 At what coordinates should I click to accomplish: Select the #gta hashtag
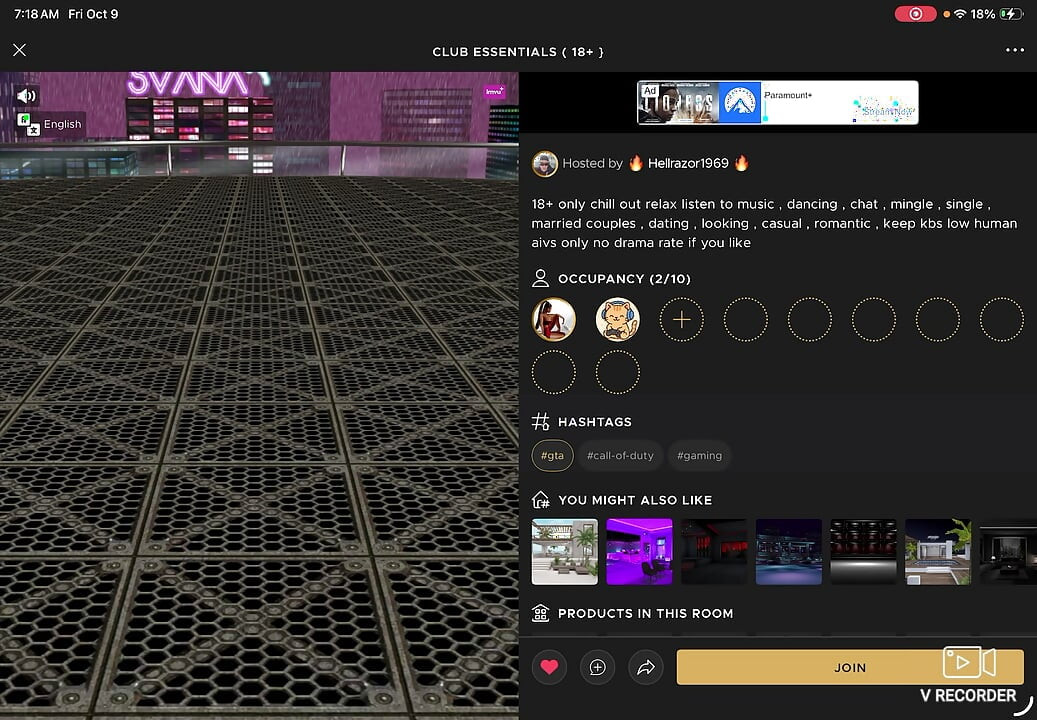(x=552, y=456)
